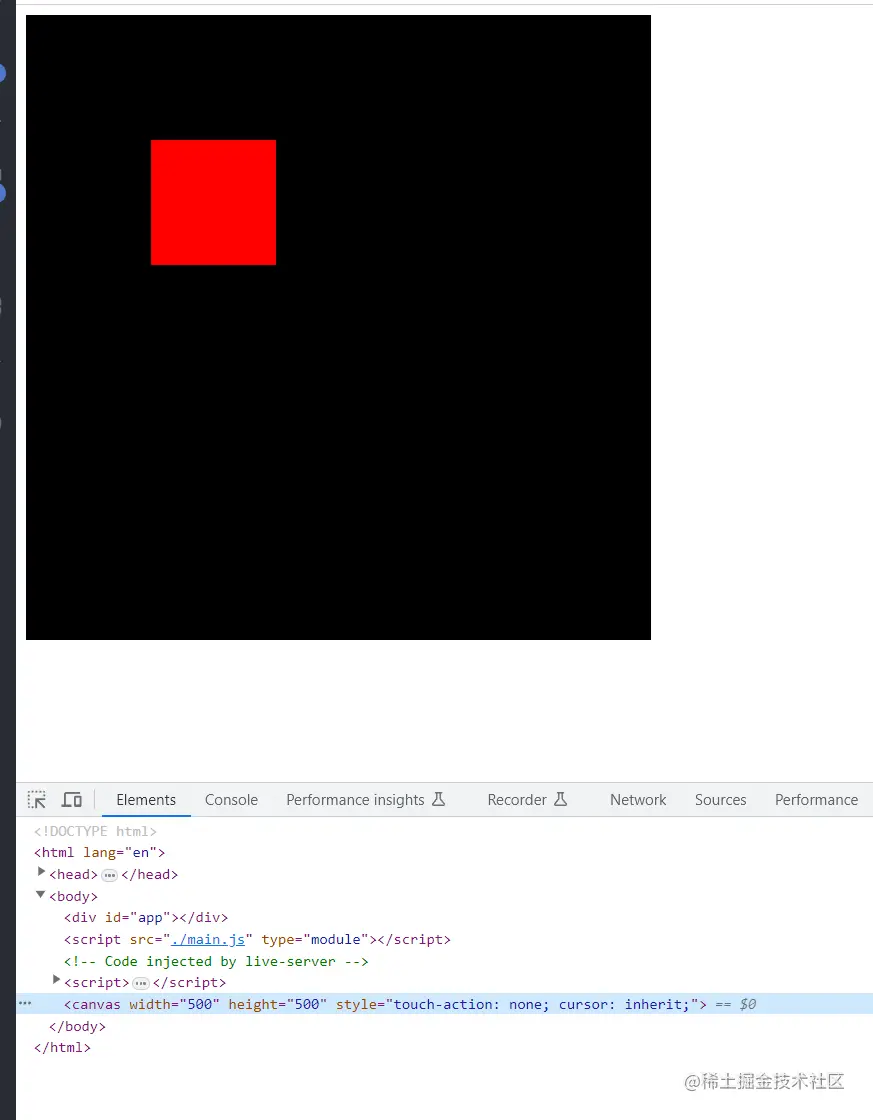Open the ./main.js source link
873x1120 pixels.
tap(208, 939)
